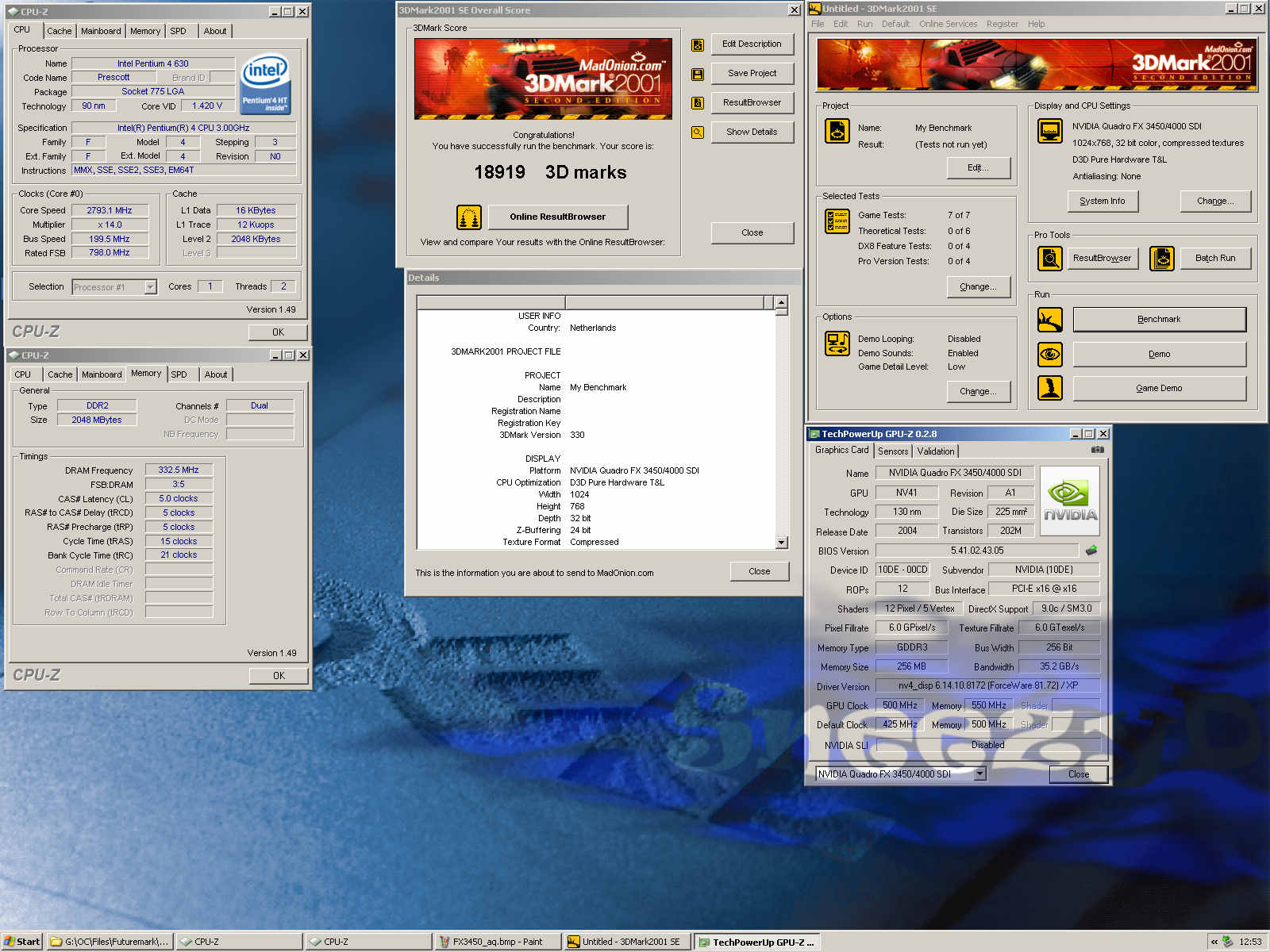Image resolution: width=1270 pixels, height=952 pixels.
Task: Switch to Mainboard tab in top CPU-Z window
Action: [x=101, y=31]
